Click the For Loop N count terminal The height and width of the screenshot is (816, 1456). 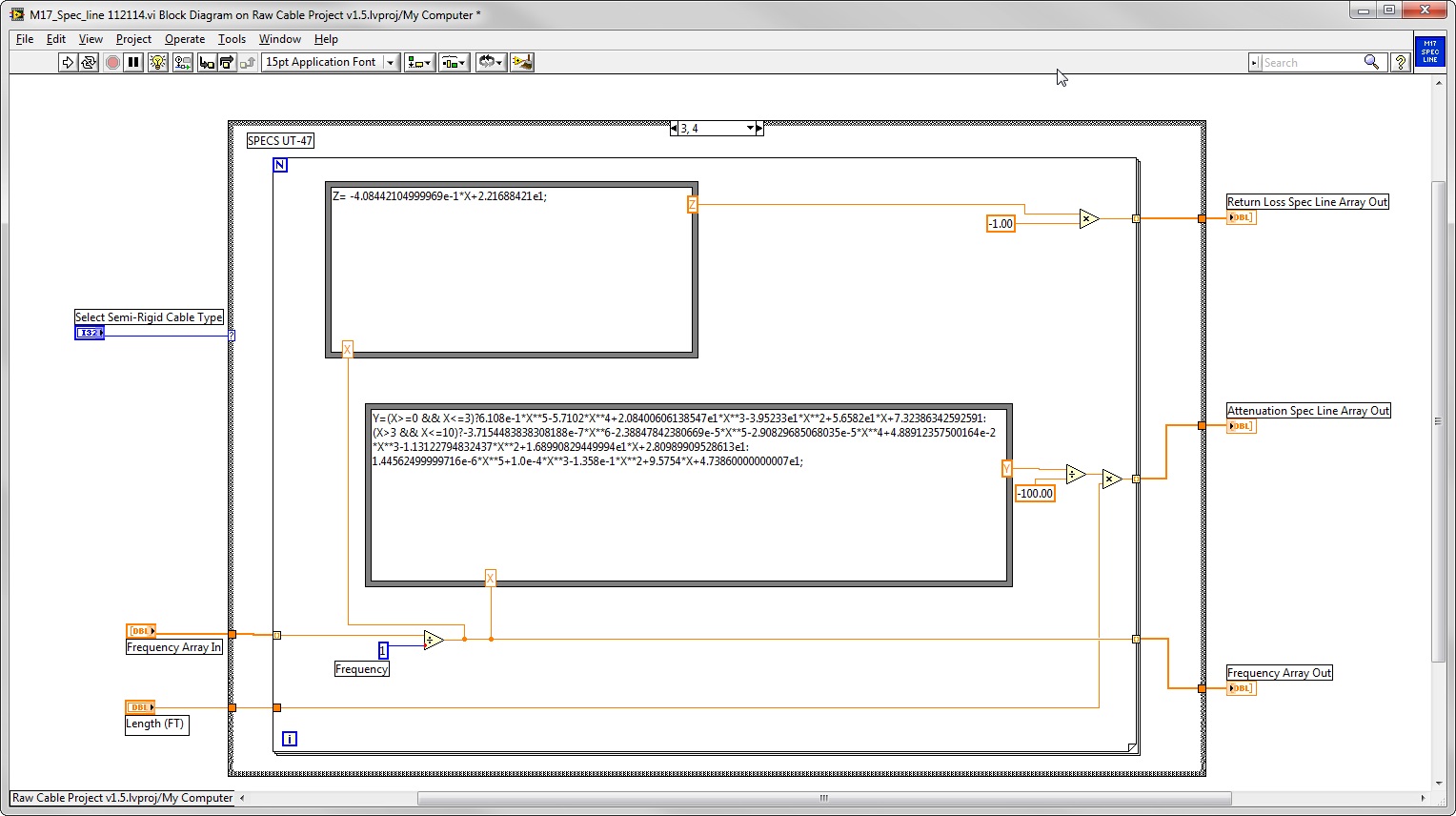280,165
